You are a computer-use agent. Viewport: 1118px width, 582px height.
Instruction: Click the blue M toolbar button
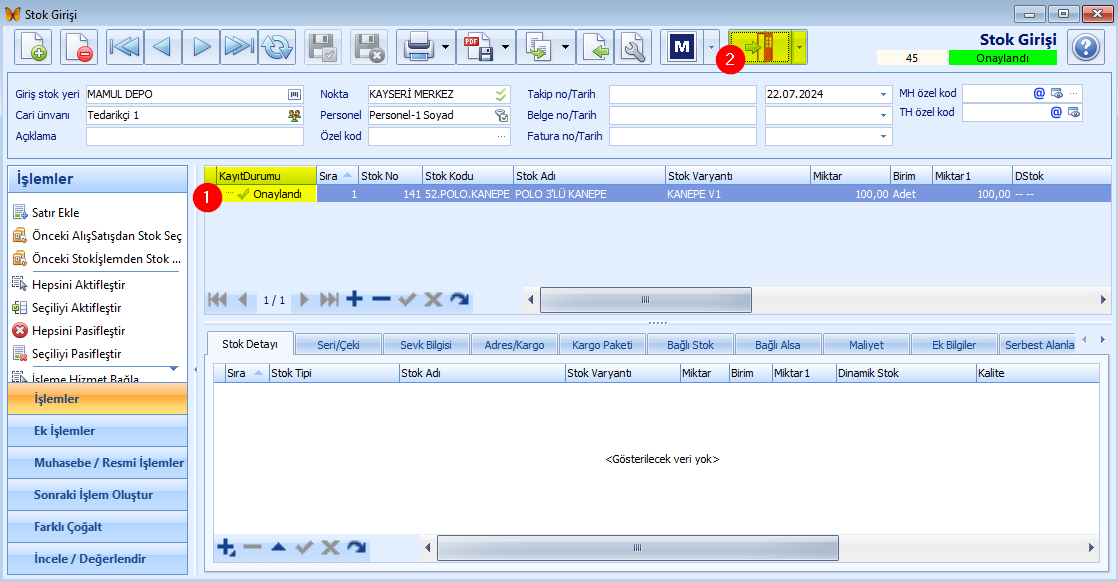[x=682, y=48]
